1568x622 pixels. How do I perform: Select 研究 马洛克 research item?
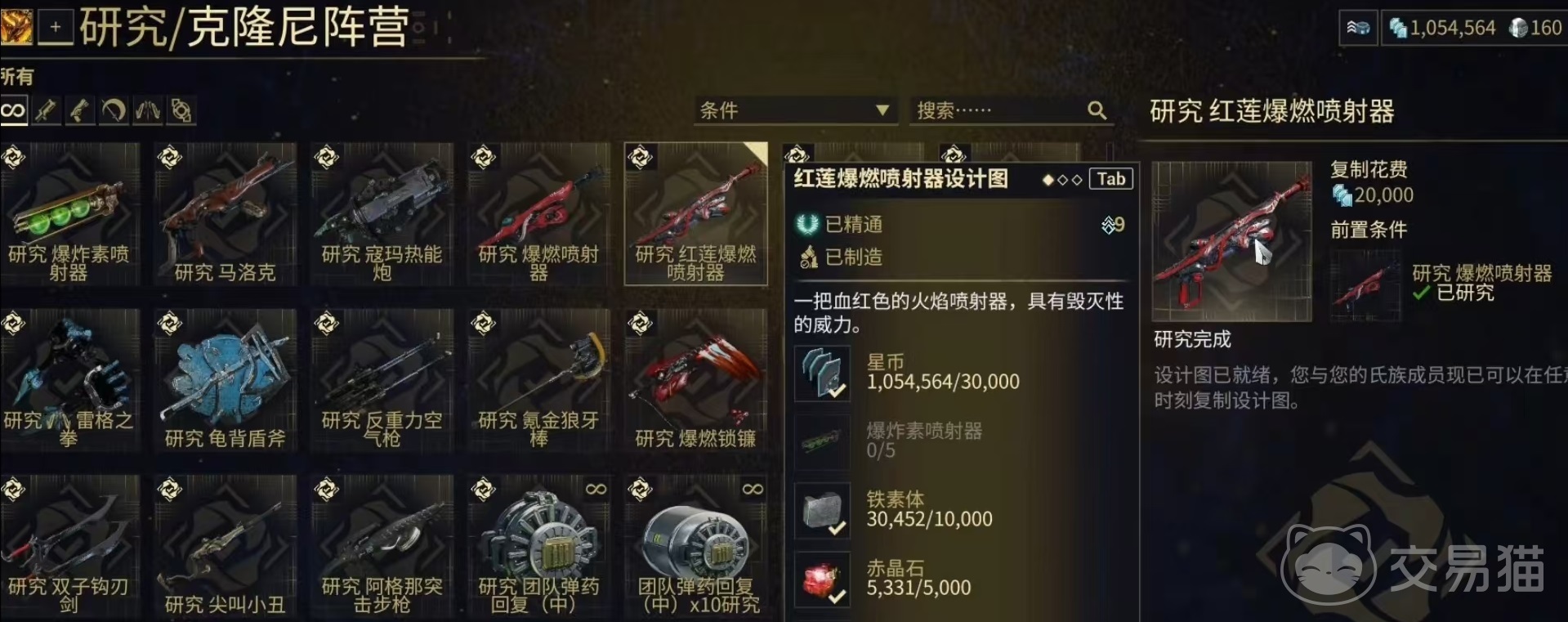coord(226,214)
